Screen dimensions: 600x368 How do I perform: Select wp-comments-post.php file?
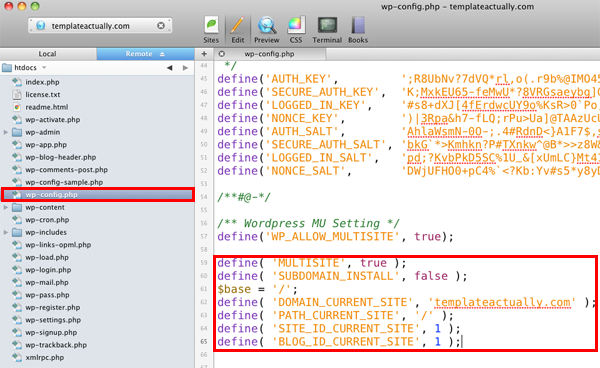pyautogui.click(x=67, y=169)
